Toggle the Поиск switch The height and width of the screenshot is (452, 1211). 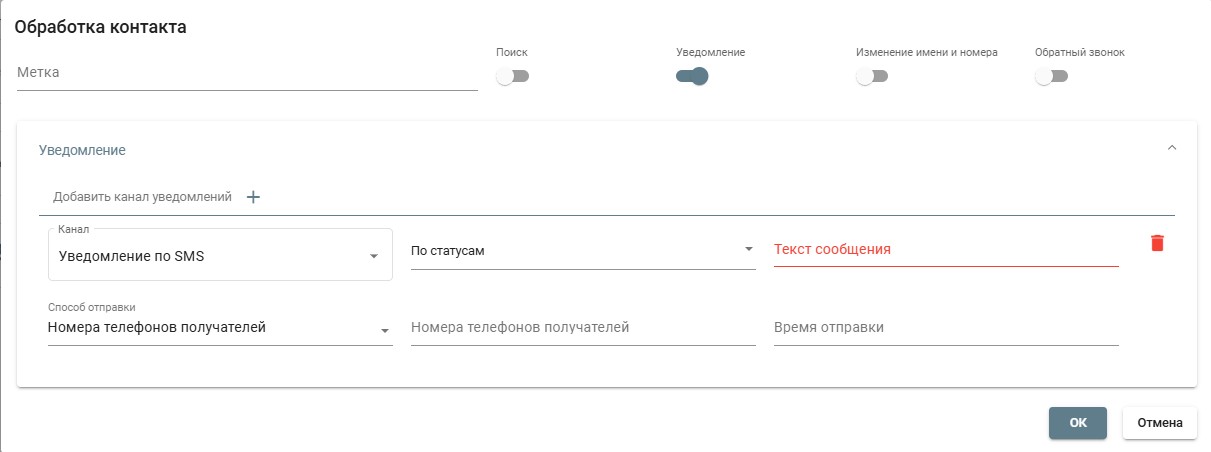[x=512, y=77]
